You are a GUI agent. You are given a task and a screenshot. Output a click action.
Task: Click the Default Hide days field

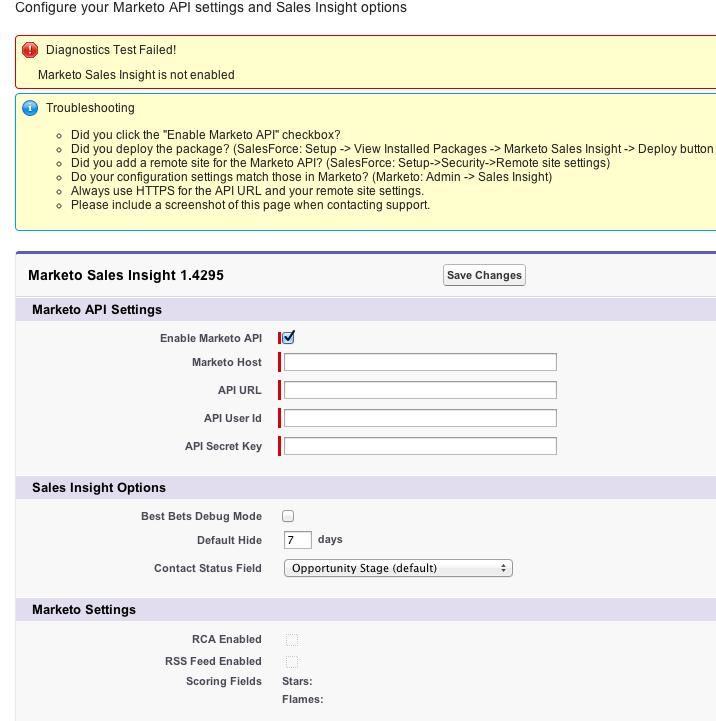click(298, 540)
